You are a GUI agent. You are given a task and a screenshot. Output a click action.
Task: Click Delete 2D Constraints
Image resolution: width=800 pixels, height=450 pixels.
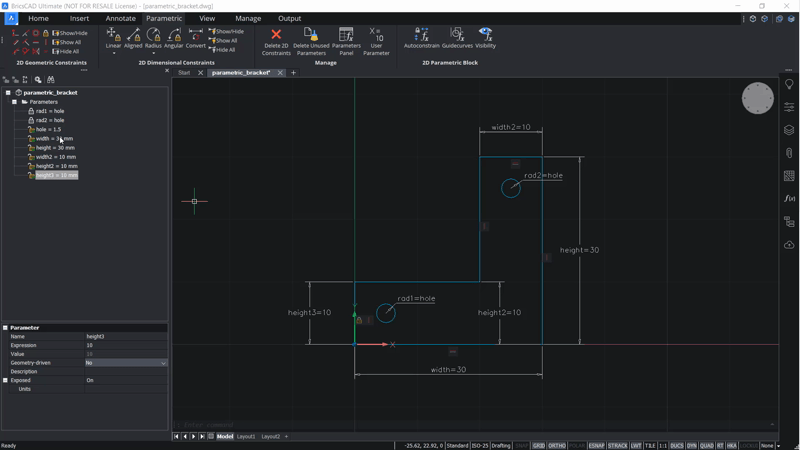click(x=276, y=41)
